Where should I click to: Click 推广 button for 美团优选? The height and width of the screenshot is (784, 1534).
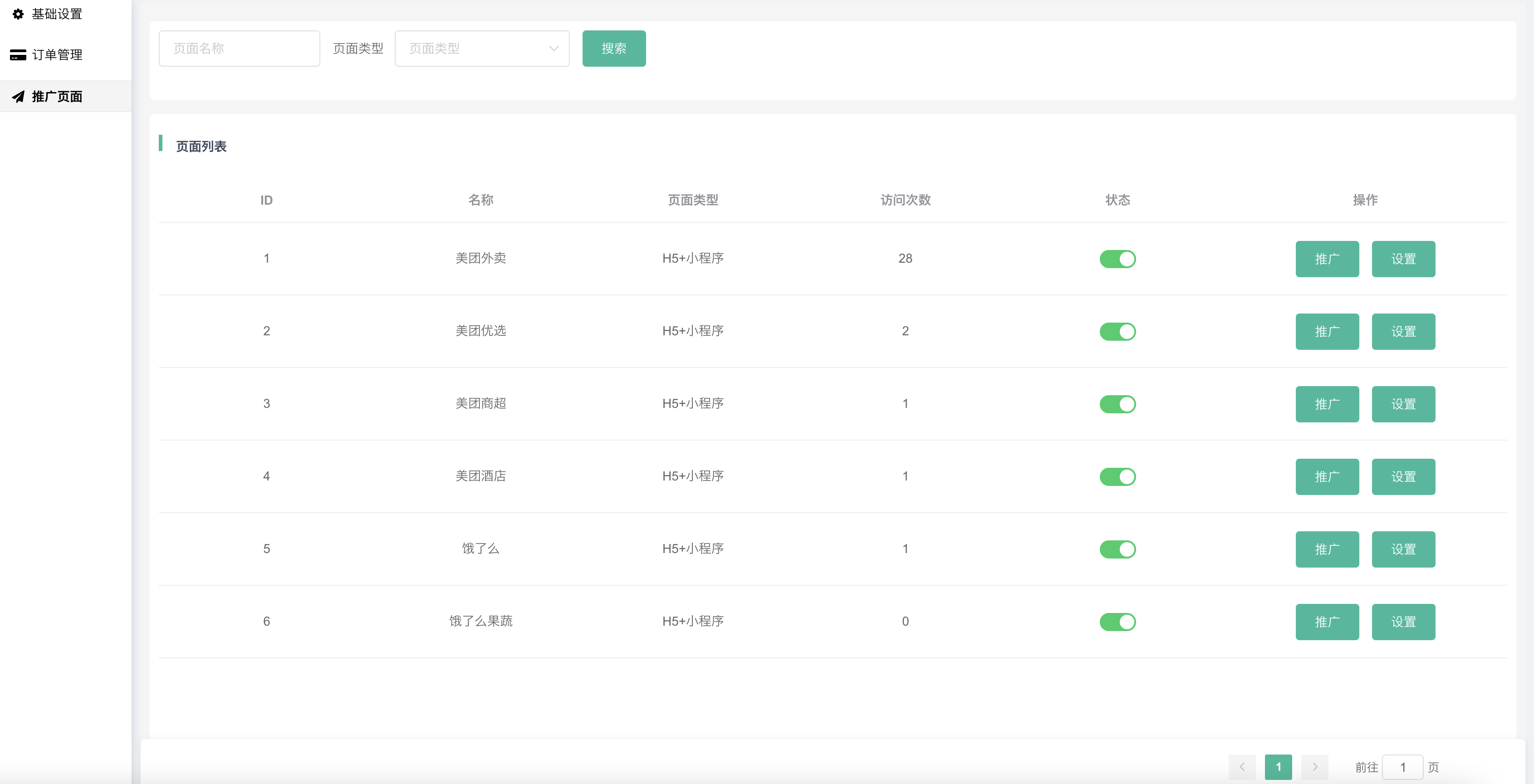tap(1328, 332)
